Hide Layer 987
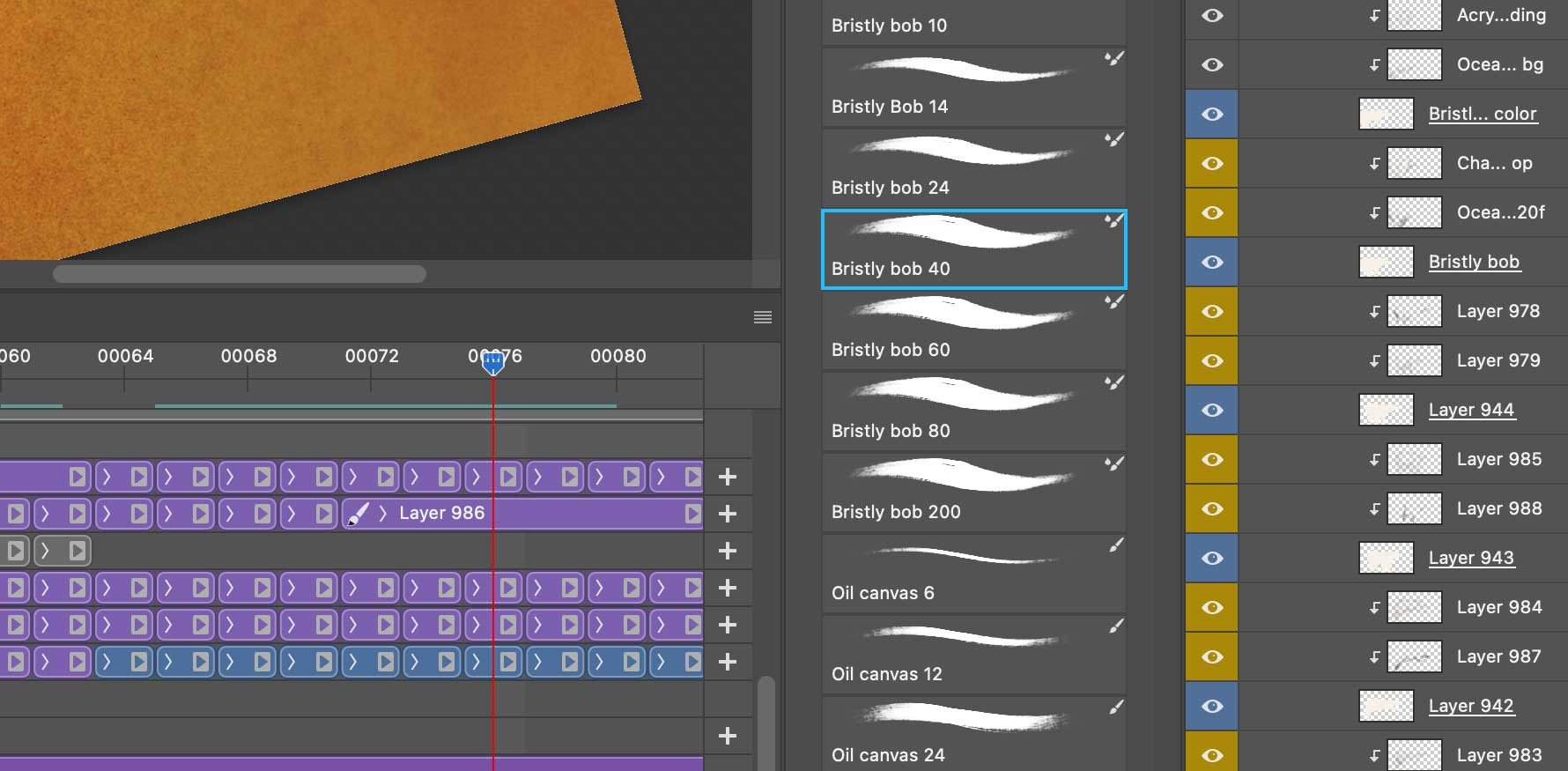This screenshot has width=1568, height=771. [1212, 656]
